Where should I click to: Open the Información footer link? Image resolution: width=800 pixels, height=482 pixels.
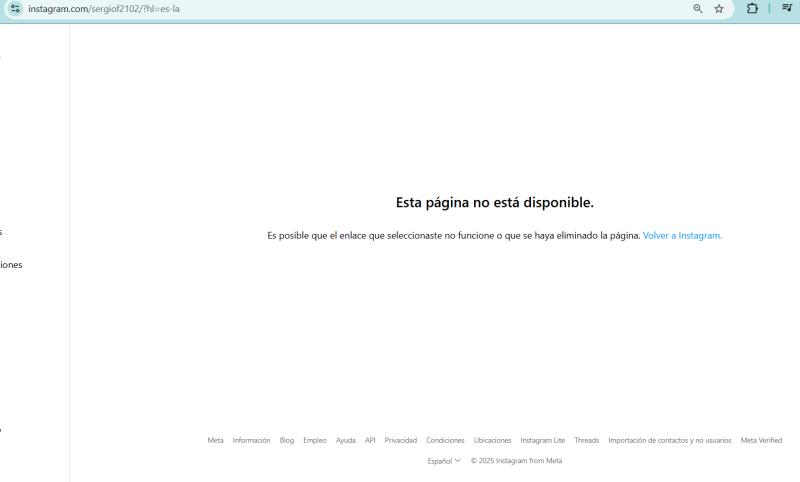(x=252, y=440)
